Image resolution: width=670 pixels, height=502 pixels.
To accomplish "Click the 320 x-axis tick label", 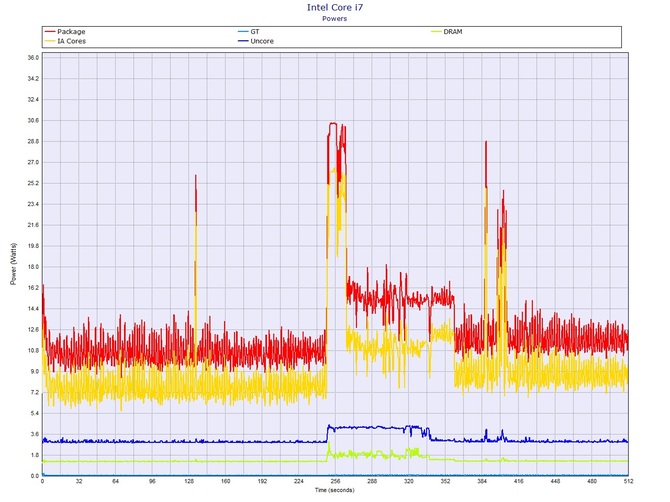I will pos(409,481).
